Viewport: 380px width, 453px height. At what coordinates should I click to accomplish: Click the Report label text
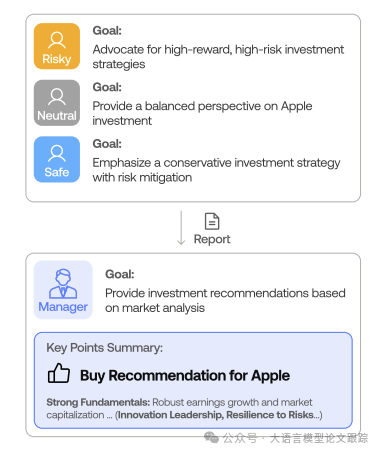coord(212,239)
